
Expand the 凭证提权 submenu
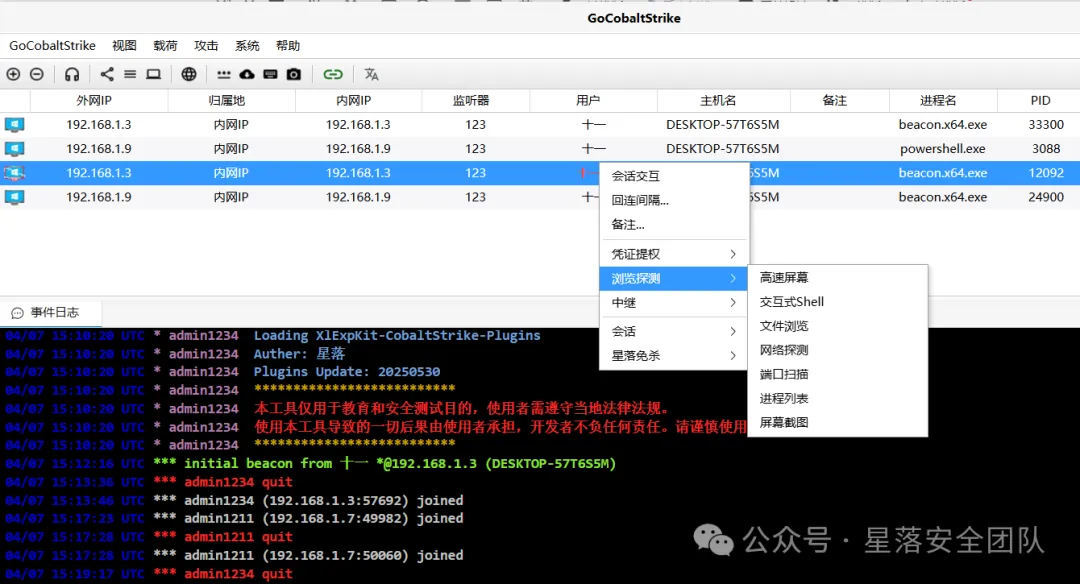[x=674, y=254]
